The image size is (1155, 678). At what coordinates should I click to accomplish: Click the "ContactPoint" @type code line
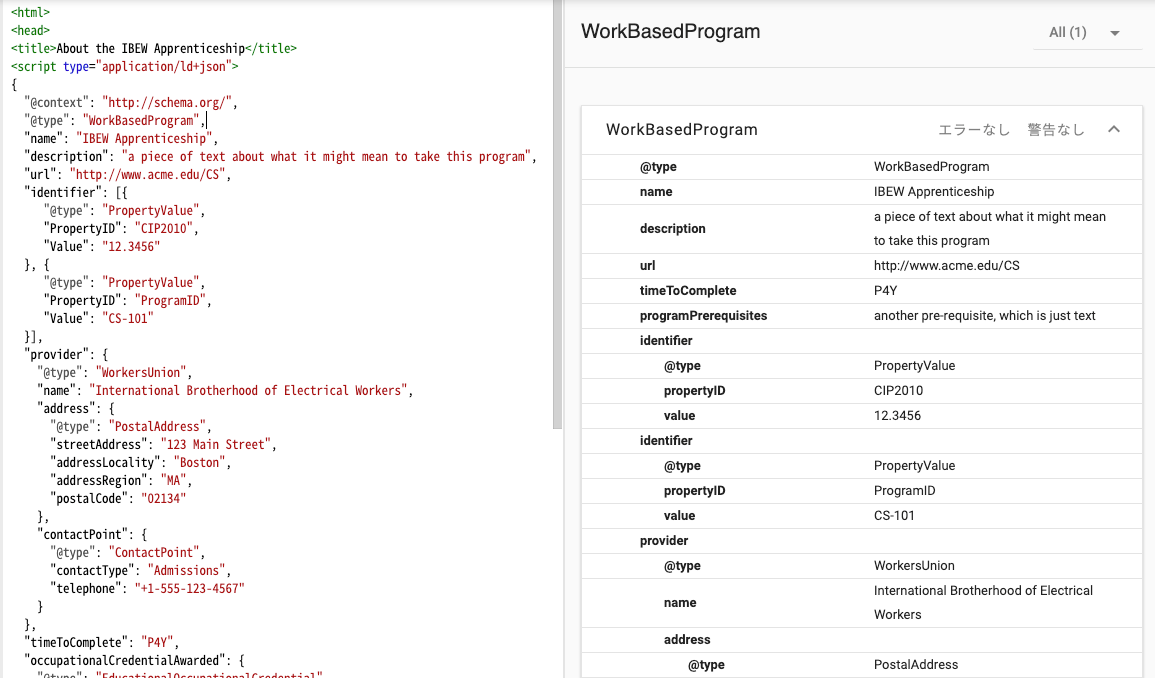coord(127,553)
